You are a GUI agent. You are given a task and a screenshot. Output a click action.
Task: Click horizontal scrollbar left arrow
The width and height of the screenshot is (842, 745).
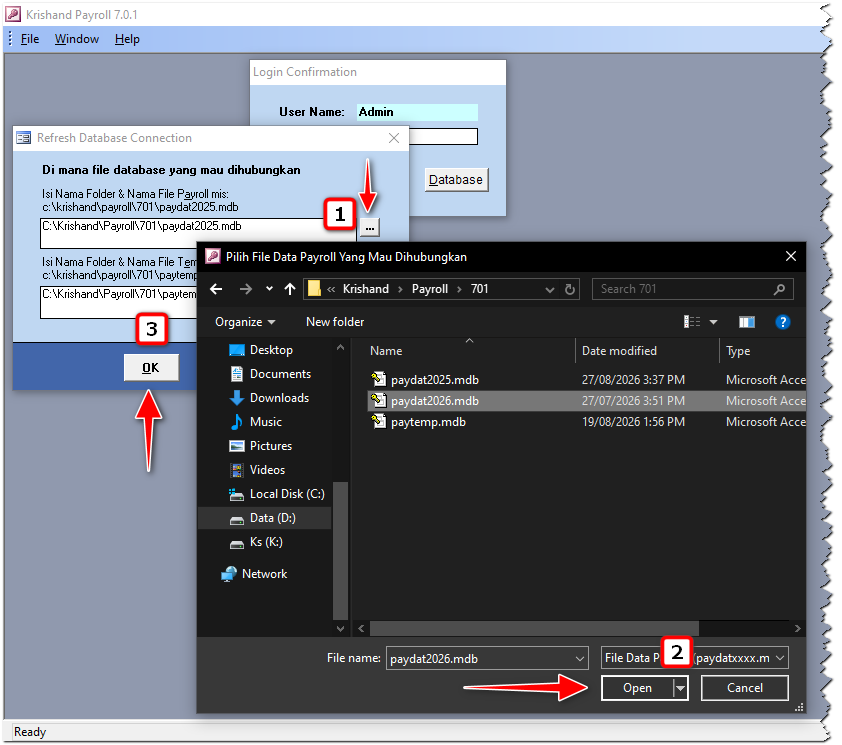pos(361,628)
